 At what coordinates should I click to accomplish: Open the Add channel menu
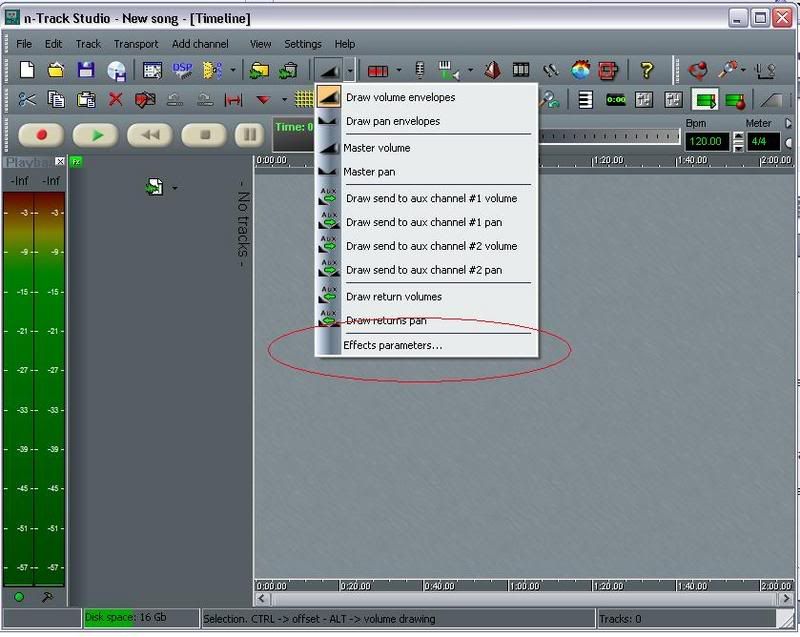click(x=200, y=44)
